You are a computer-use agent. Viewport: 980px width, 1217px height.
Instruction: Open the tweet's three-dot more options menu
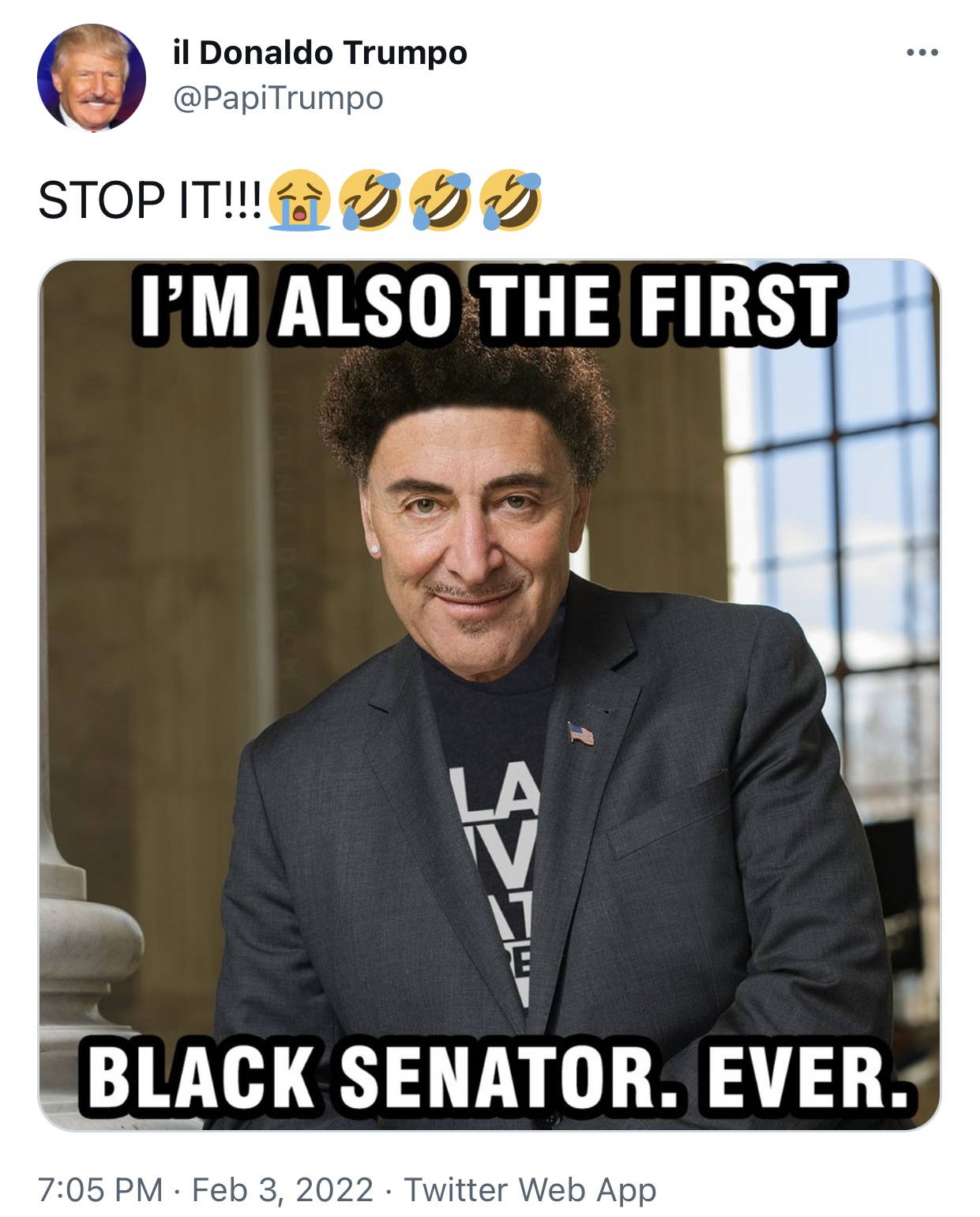922,53
